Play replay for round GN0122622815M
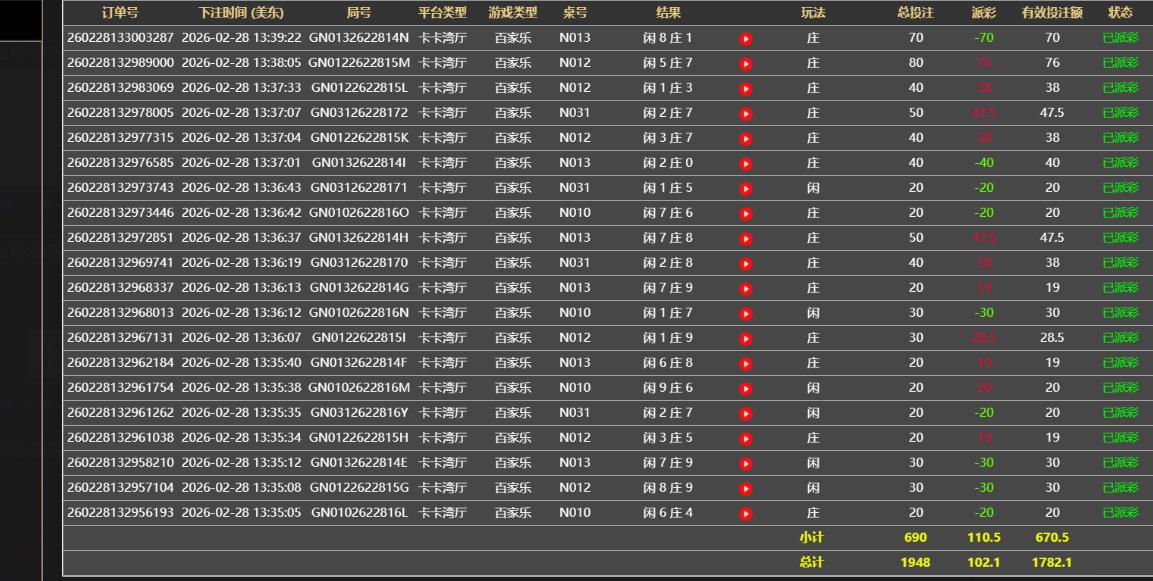This screenshot has height=581, width=1153. pyautogui.click(x=745, y=64)
